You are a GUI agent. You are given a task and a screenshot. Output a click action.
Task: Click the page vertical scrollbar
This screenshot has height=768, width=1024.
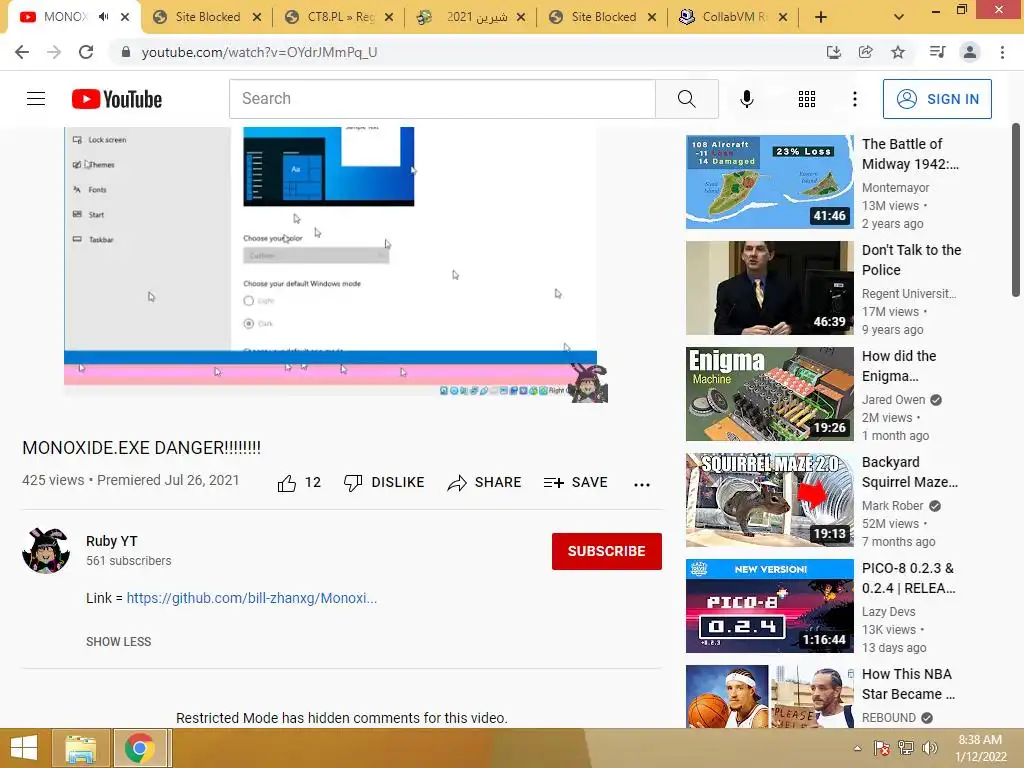(x=1016, y=209)
